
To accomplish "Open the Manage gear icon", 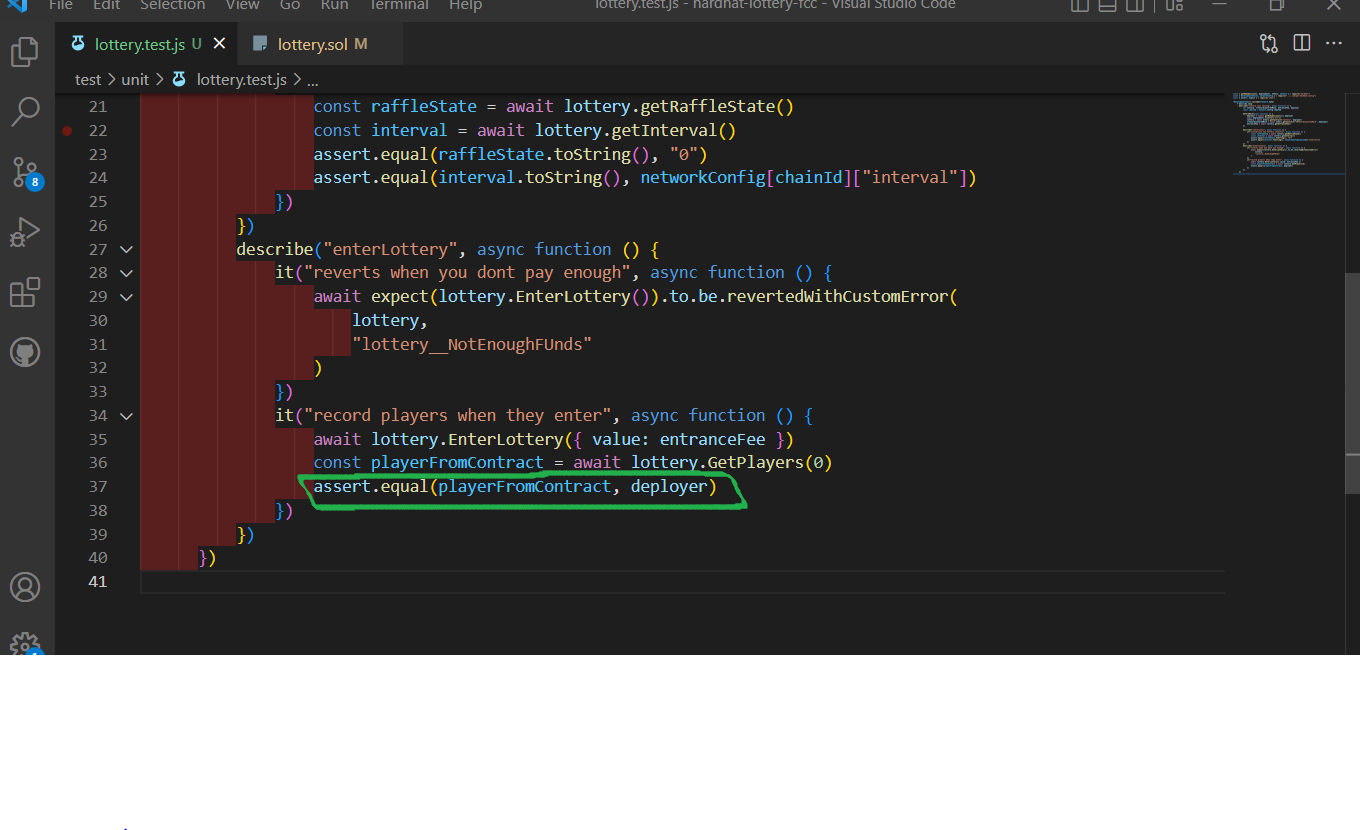I will 25,645.
